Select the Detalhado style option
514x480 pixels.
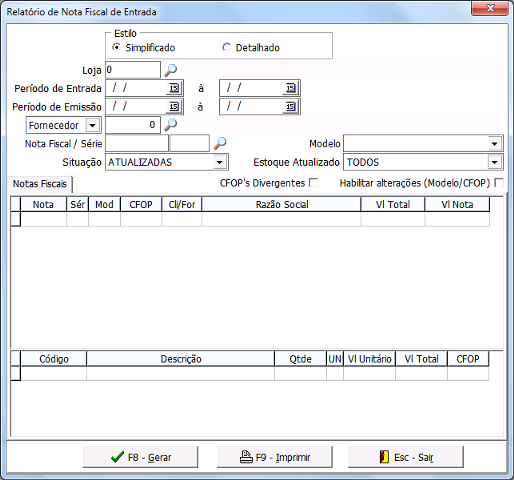coord(226,47)
